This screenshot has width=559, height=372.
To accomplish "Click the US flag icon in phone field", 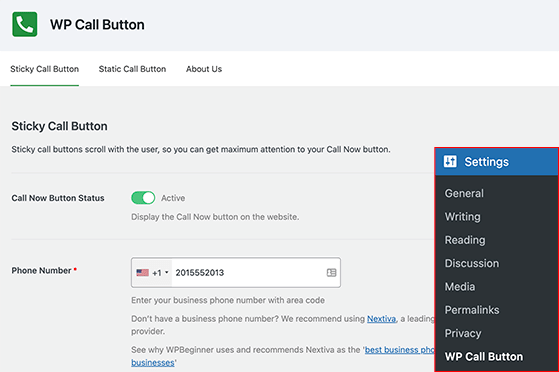I will click(x=143, y=273).
